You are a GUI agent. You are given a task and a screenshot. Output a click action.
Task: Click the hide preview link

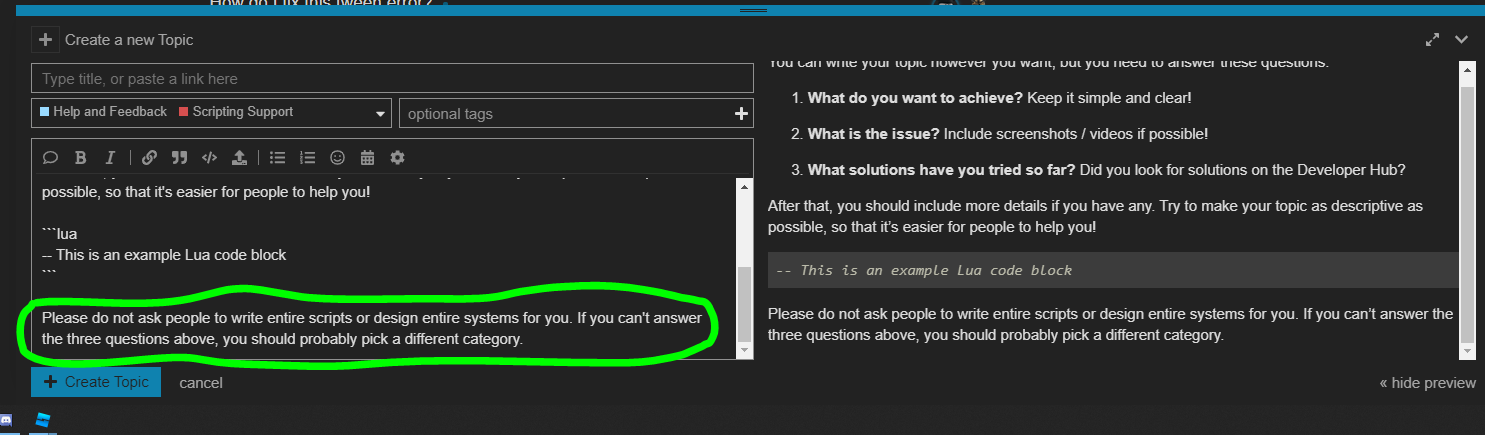tap(1427, 383)
